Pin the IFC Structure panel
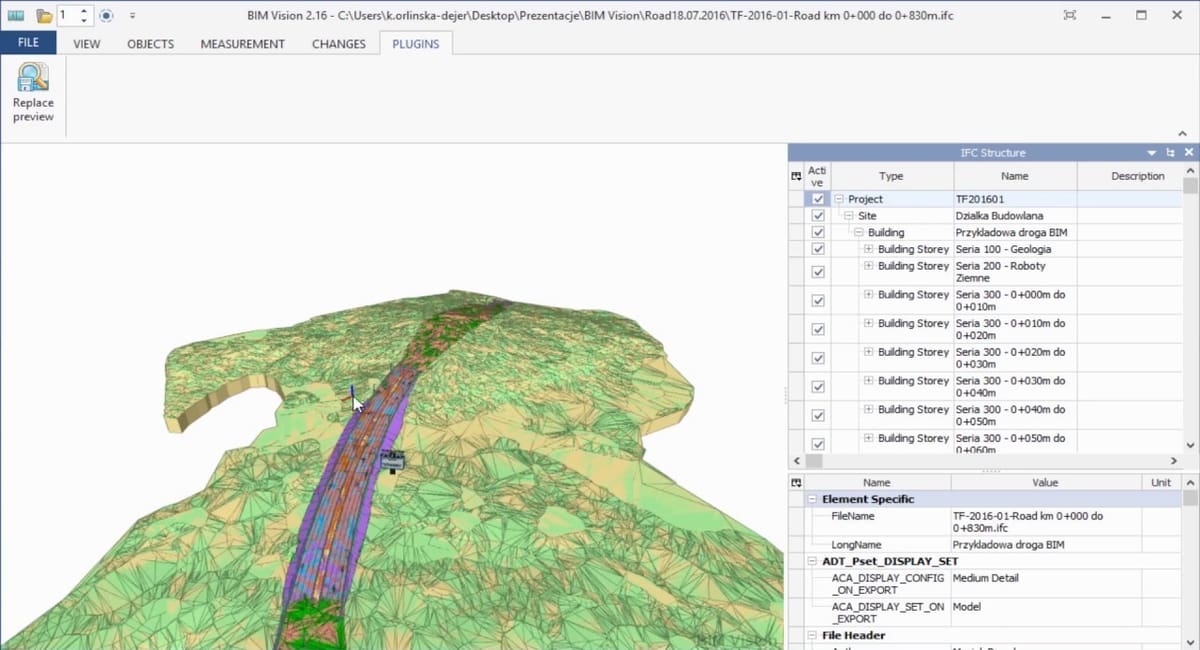The image size is (1200, 650). pos(1170,153)
